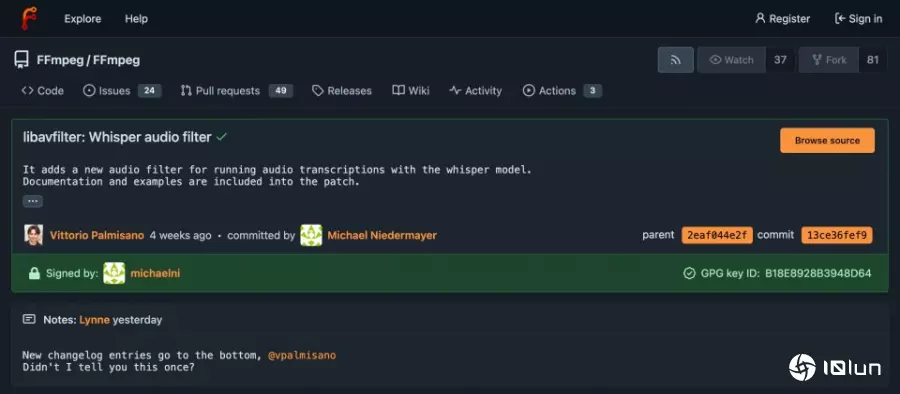
Task: Switch to the Wiki tab
Action: click(x=411, y=91)
